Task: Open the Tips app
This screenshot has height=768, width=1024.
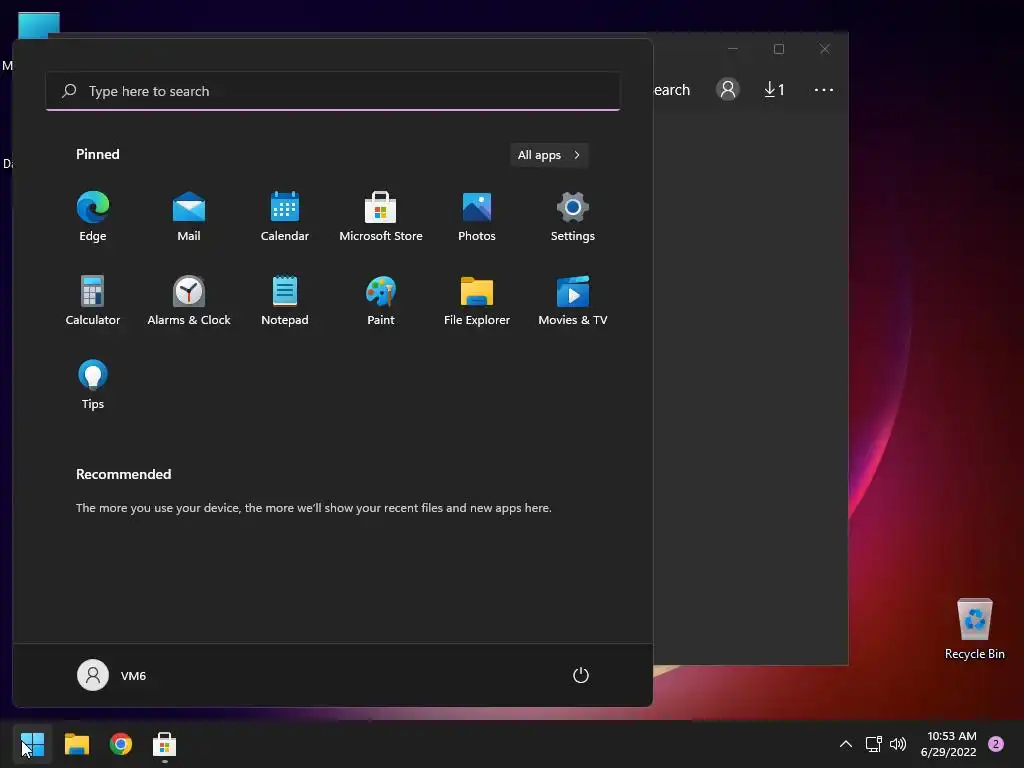Action: (x=93, y=384)
